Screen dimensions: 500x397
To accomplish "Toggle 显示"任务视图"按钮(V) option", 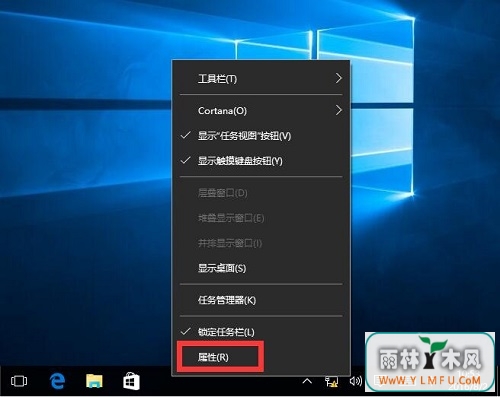I will pyautogui.click(x=261, y=136).
